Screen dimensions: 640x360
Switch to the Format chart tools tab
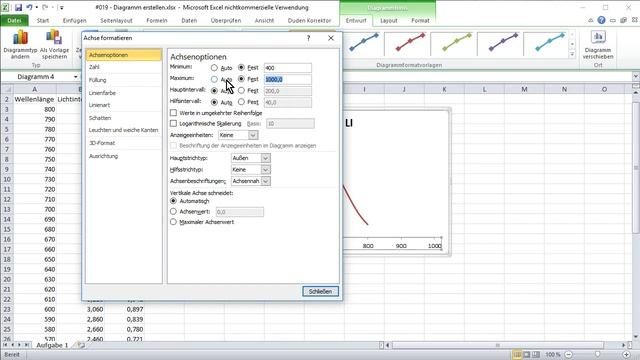420,20
